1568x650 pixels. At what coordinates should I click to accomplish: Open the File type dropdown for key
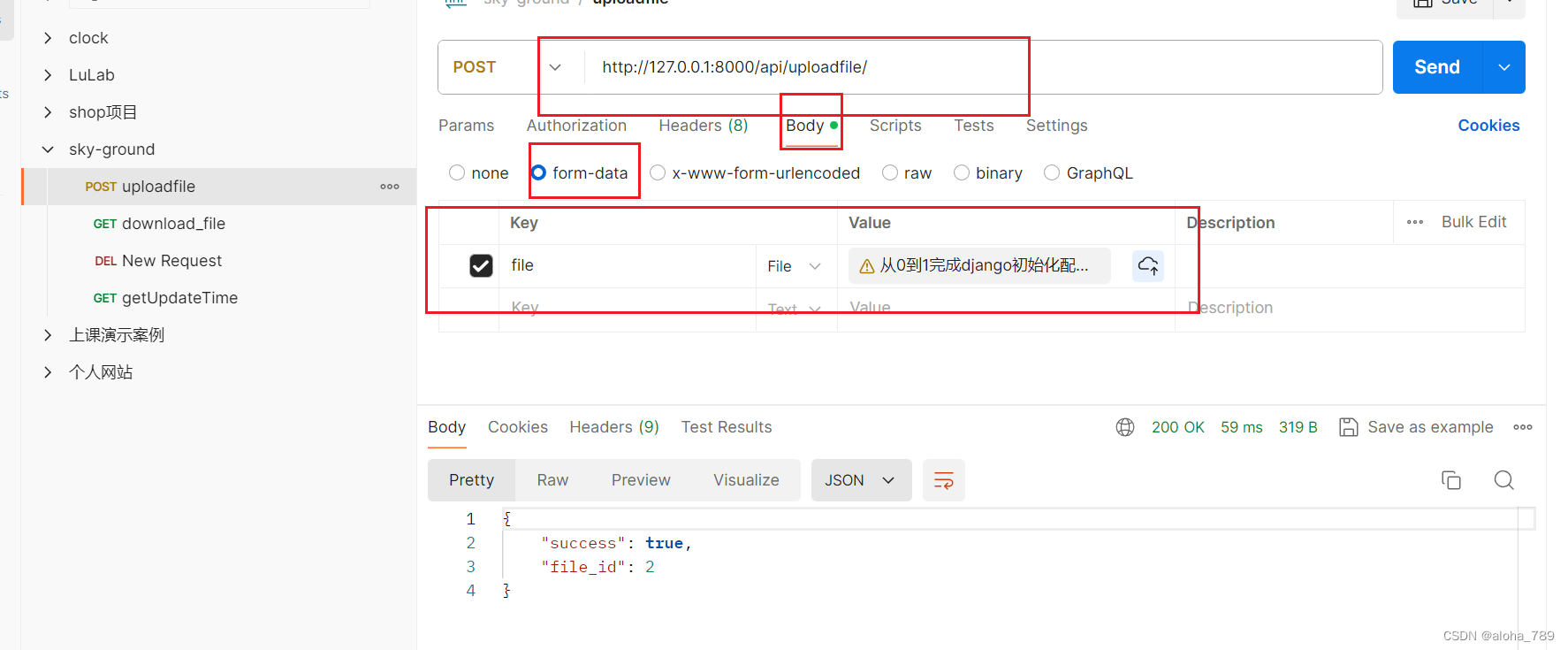(x=795, y=266)
